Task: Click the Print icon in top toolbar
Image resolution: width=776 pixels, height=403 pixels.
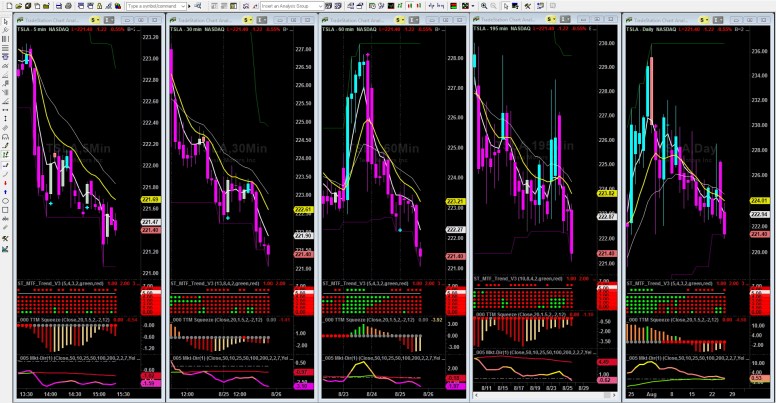Action: point(68,6)
